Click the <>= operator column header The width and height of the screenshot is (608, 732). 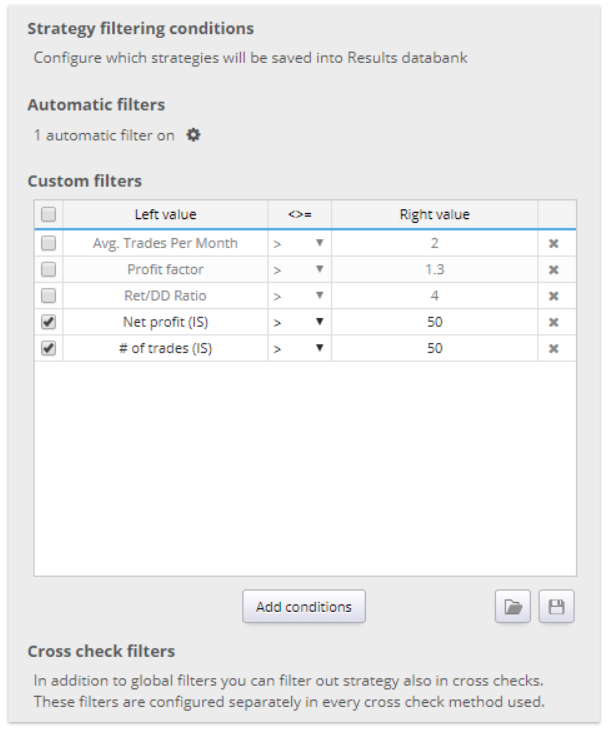(x=299, y=214)
